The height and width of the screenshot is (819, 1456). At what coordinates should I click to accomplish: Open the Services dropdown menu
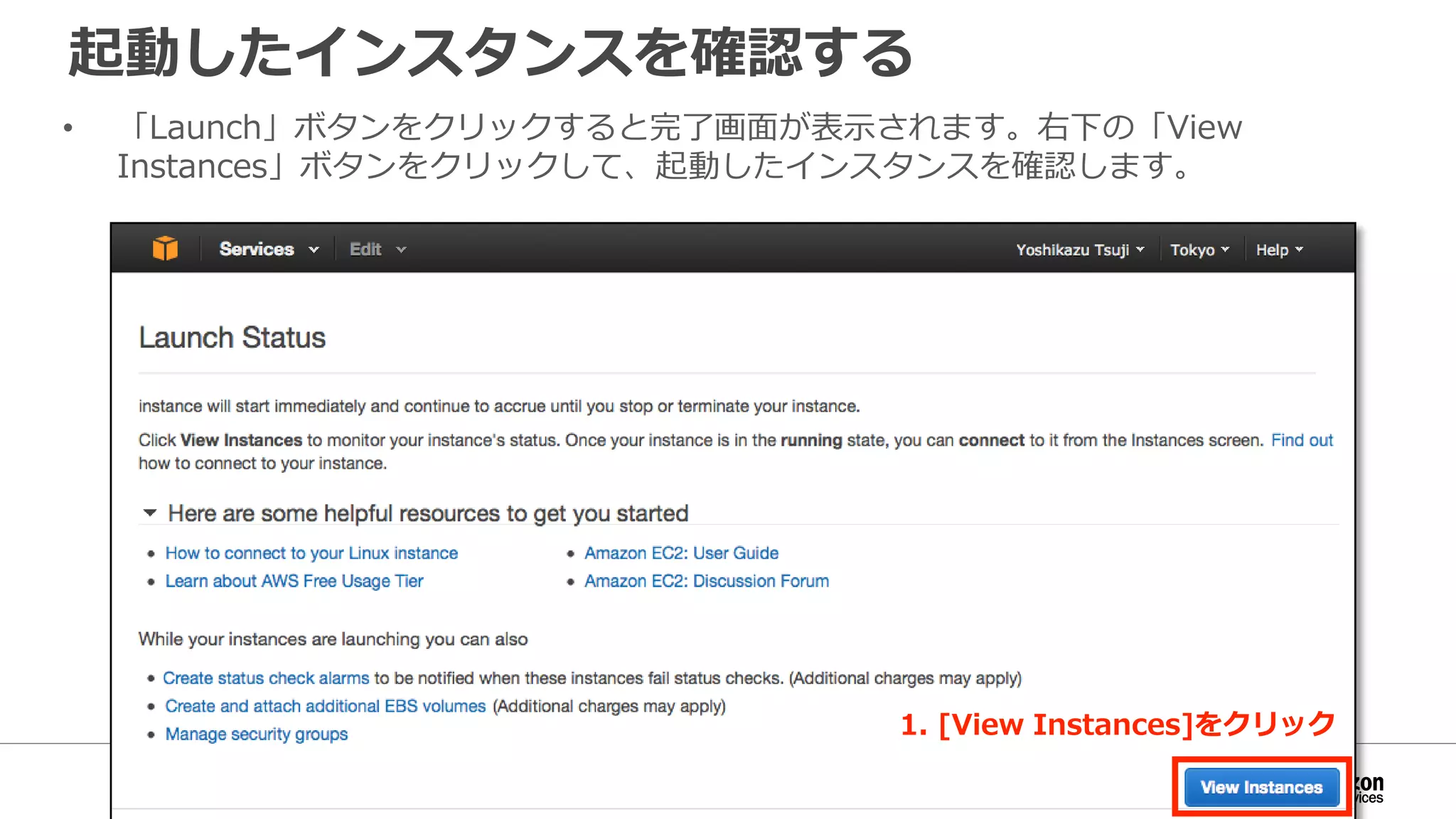(x=269, y=250)
